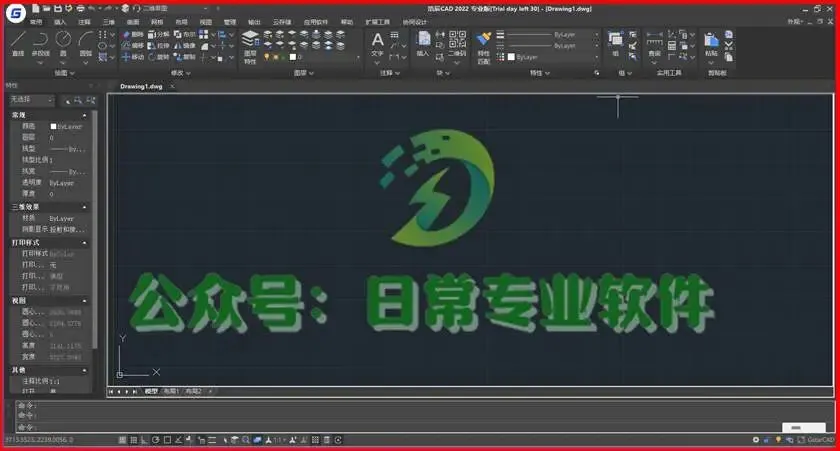Open the 云存储 ribbon tab
840x451 pixels.
(x=282, y=22)
